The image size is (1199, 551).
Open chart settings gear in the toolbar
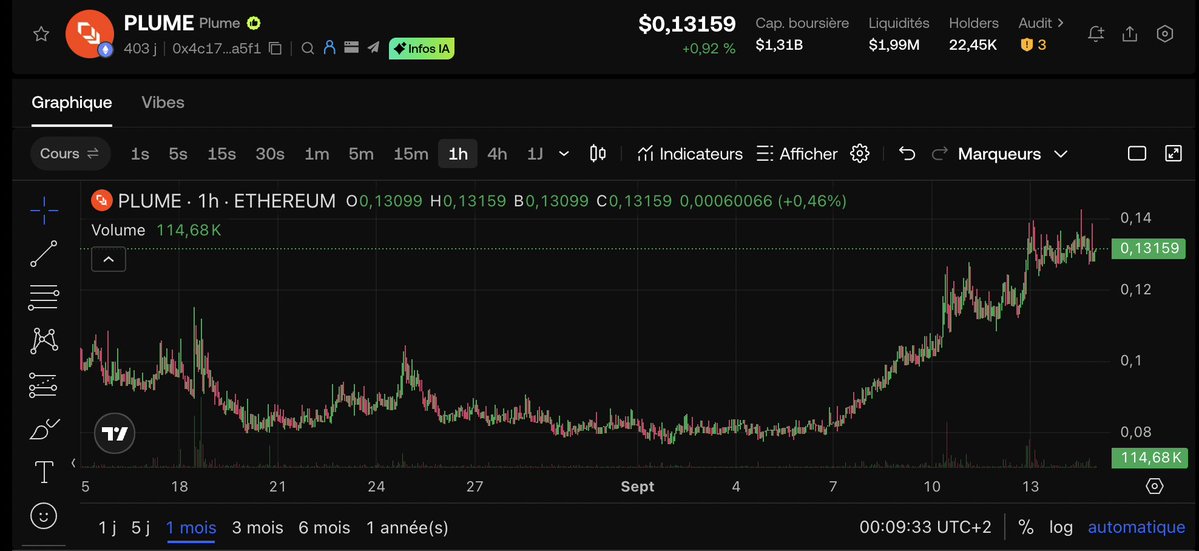click(859, 154)
